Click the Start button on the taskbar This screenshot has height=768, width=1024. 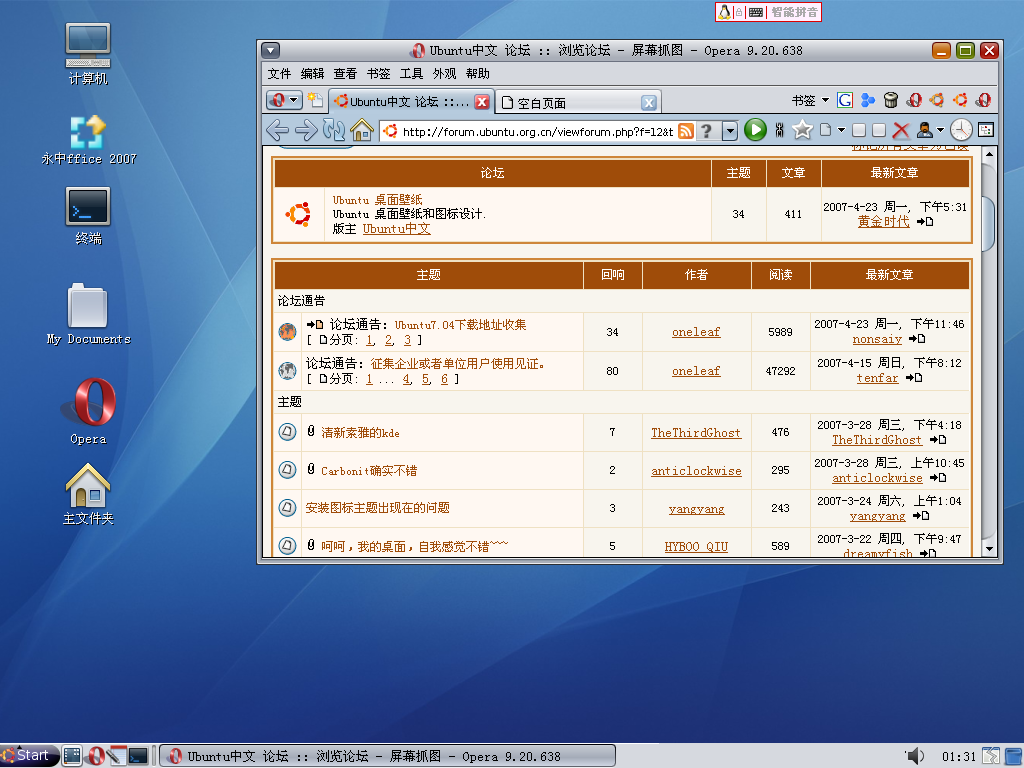(x=29, y=756)
